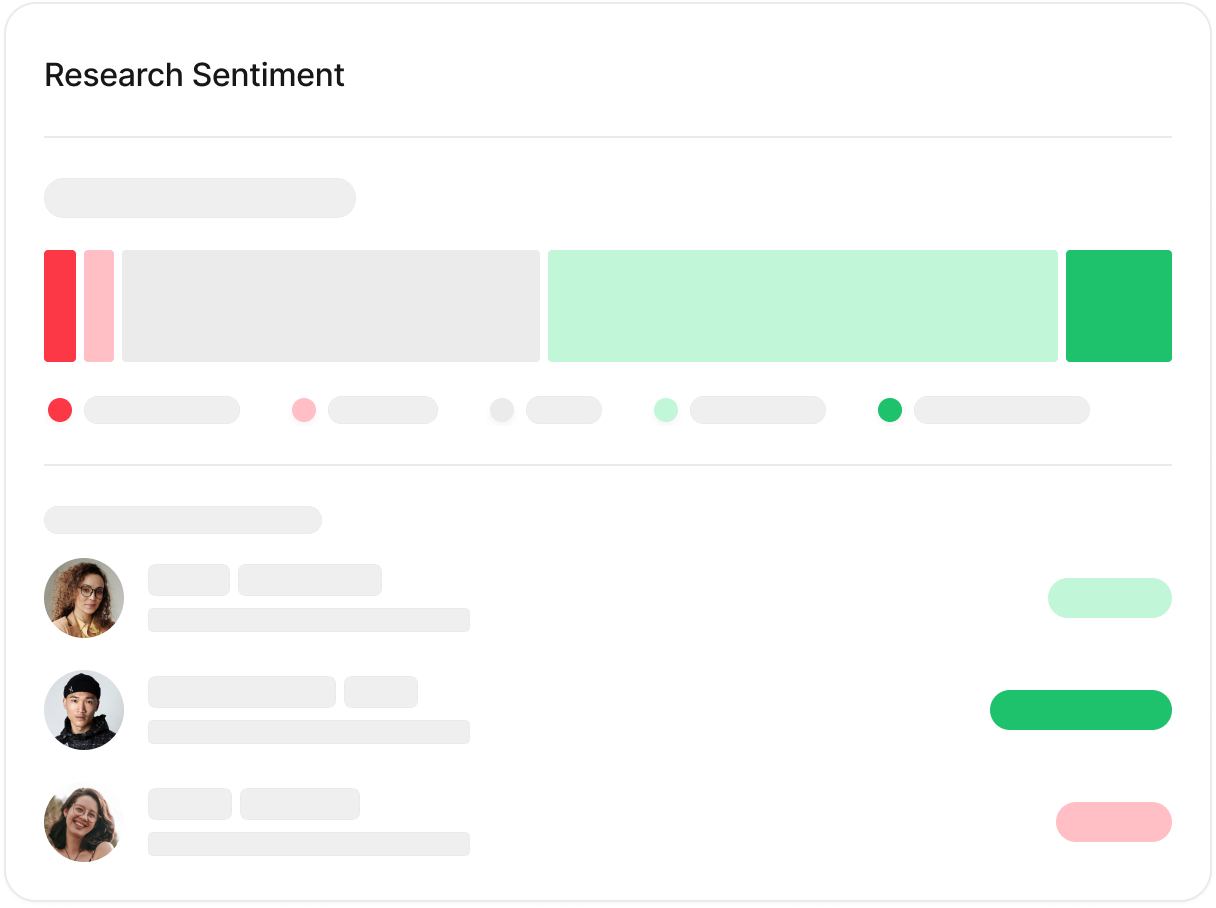1216x908 pixels.
Task: Click the light-green positive legend dot
Action: (x=666, y=410)
